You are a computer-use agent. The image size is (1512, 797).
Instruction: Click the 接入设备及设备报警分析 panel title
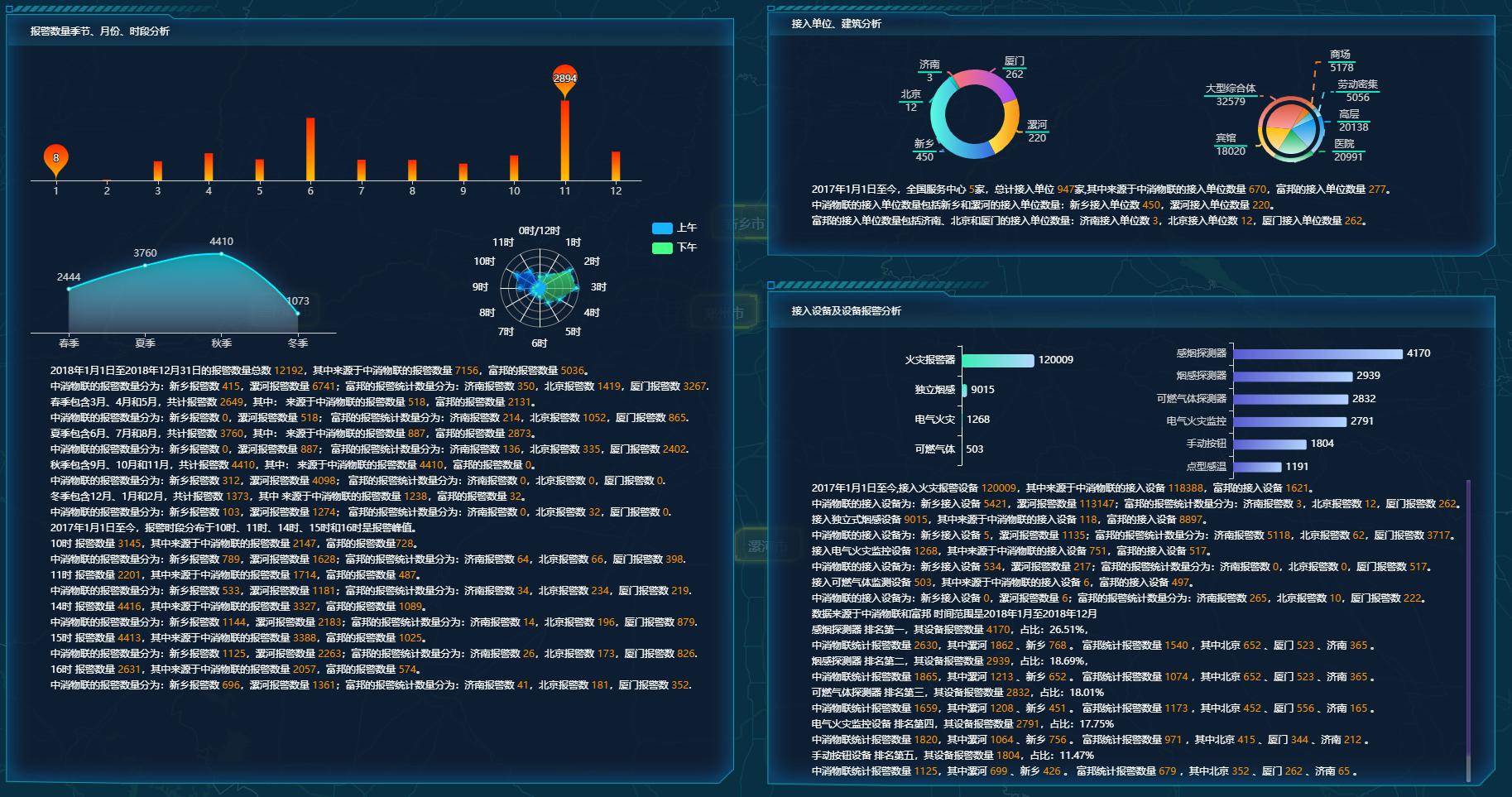click(x=846, y=311)
